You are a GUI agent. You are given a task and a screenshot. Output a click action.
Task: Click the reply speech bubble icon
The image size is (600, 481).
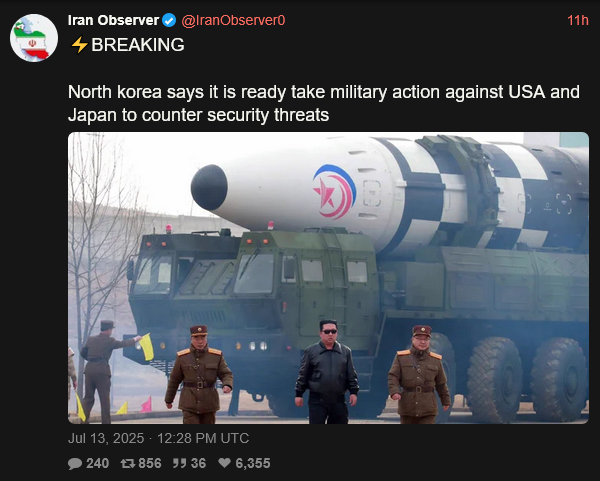(75, 463)
